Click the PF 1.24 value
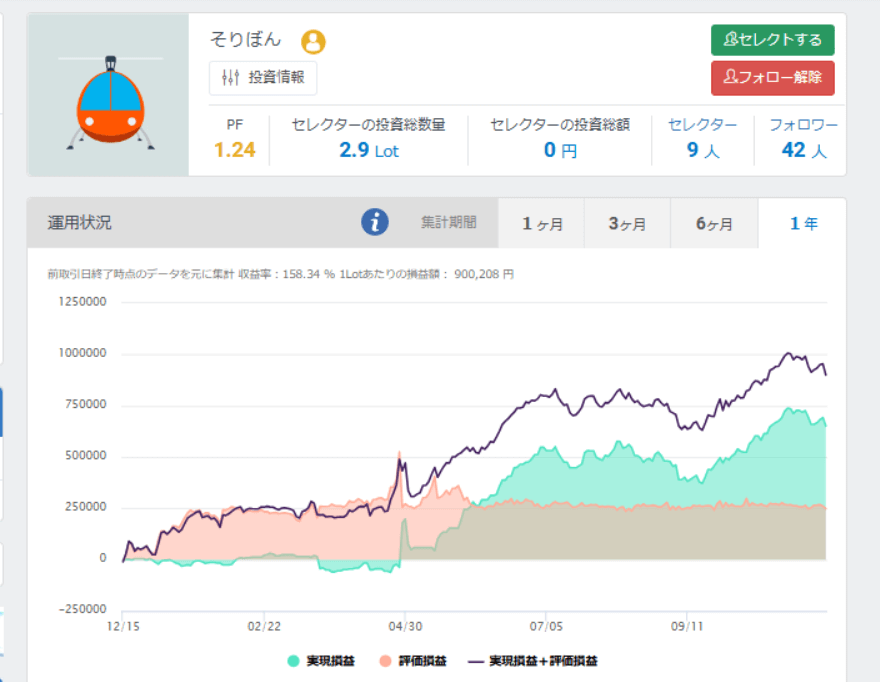This screenshot has width=880, height=682. click(x=235, y=151)
